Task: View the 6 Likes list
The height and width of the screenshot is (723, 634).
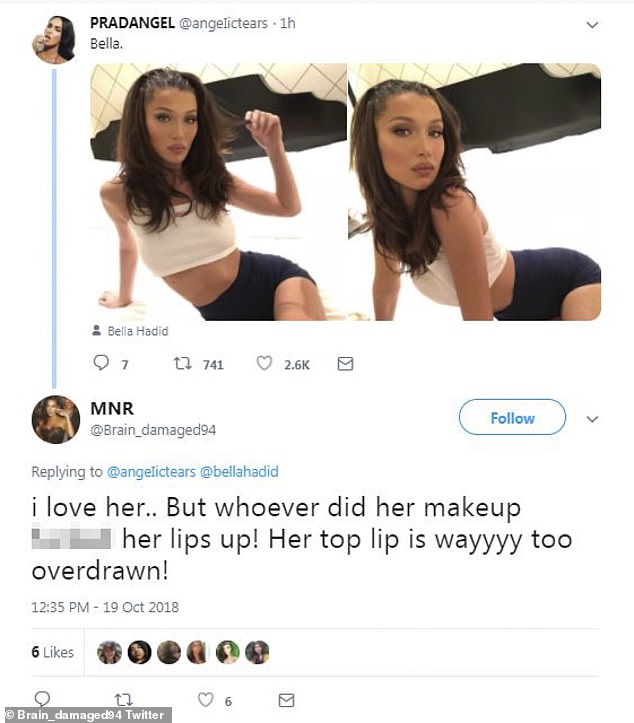Action: click(52, 652)
